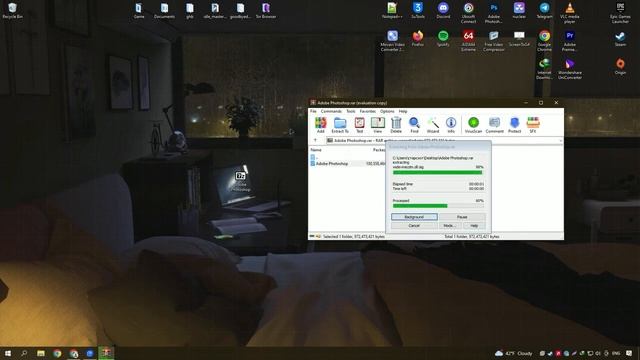This screenshot has height=360, width=640.
Task: Select the Recycle Bin desktop icon
Action: 12,11
